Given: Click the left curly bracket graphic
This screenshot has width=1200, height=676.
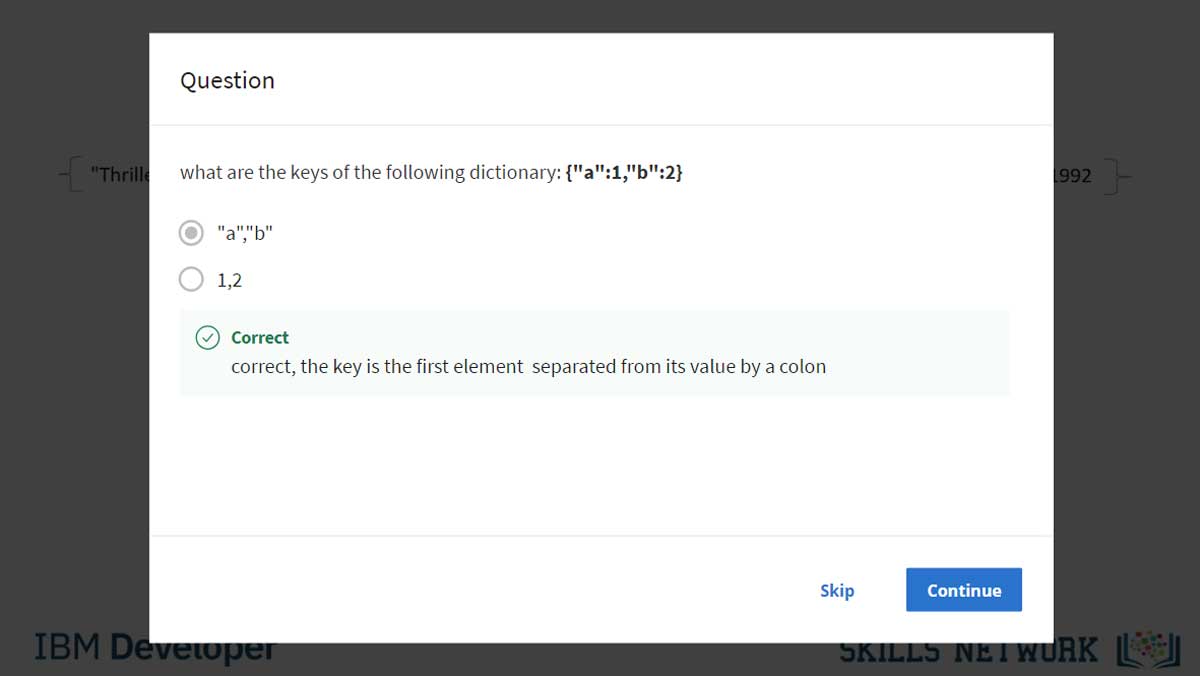Looking at the screenshot, I should 70,178.
